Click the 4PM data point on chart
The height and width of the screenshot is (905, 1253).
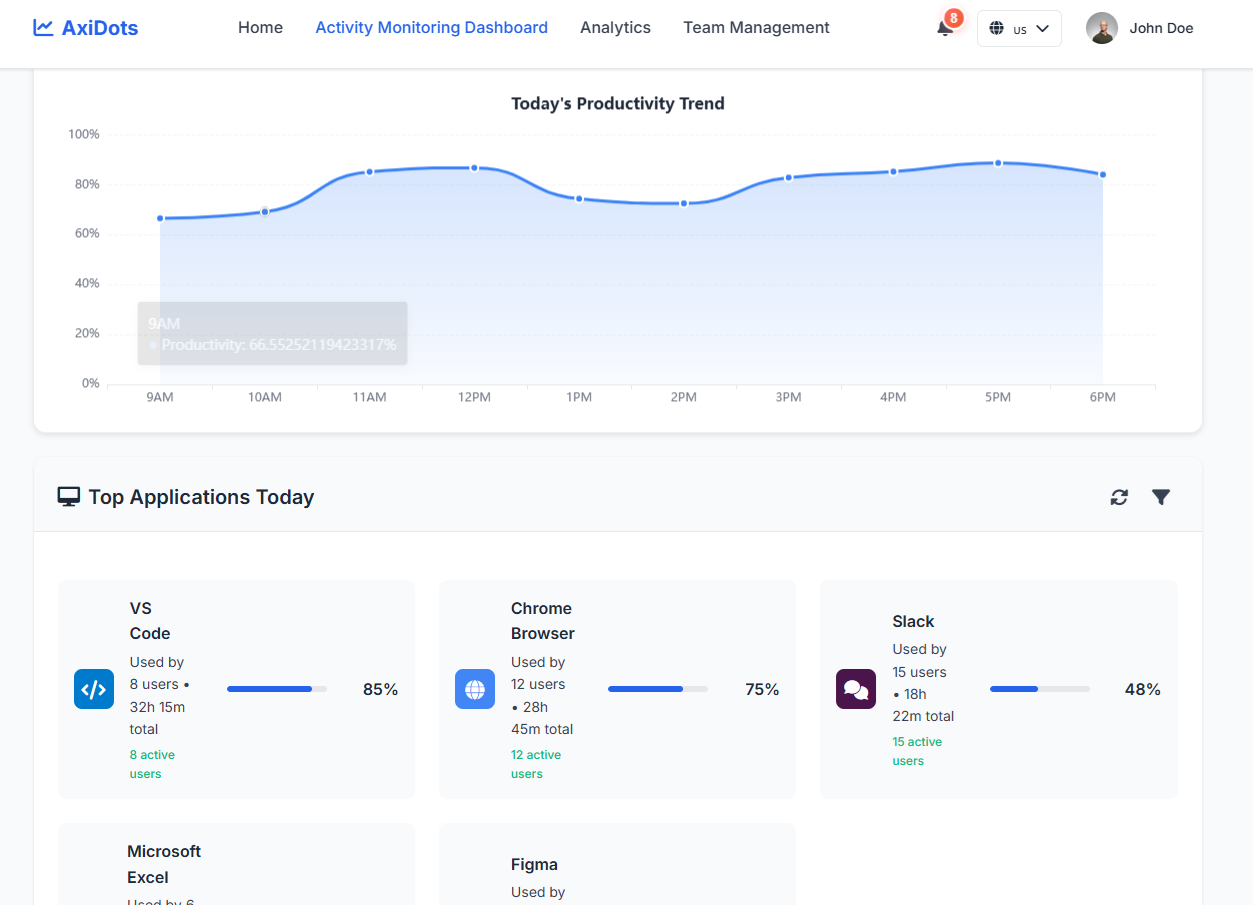click(x=893, y=171)
